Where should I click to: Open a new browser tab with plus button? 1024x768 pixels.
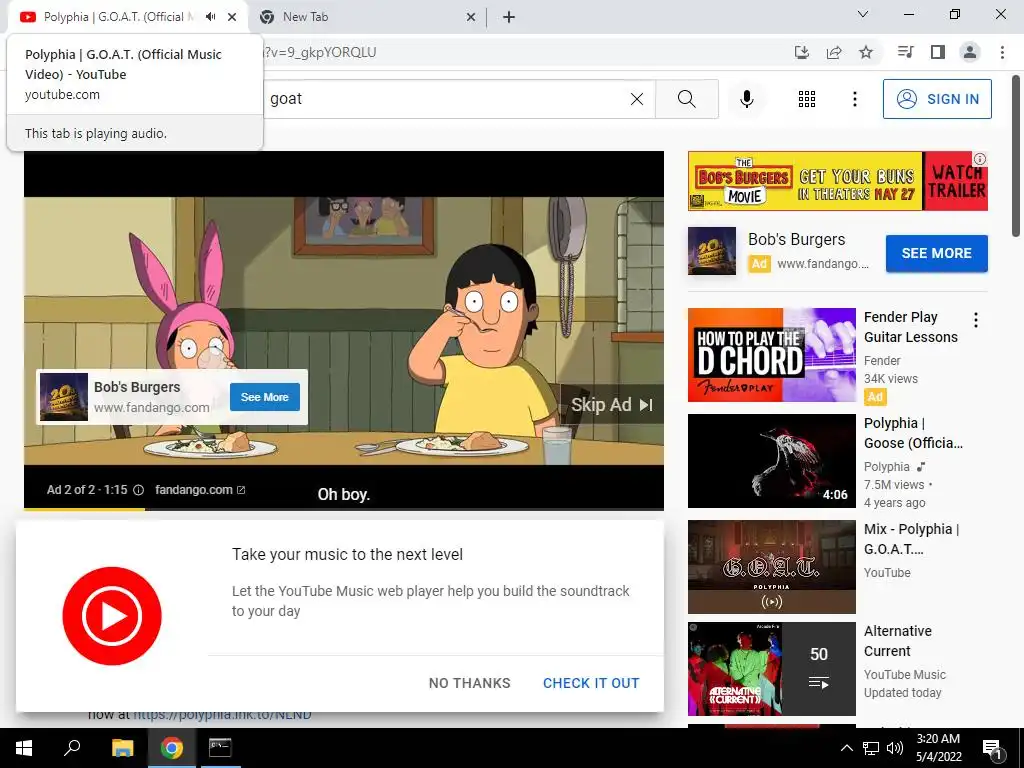click(509, 17)
